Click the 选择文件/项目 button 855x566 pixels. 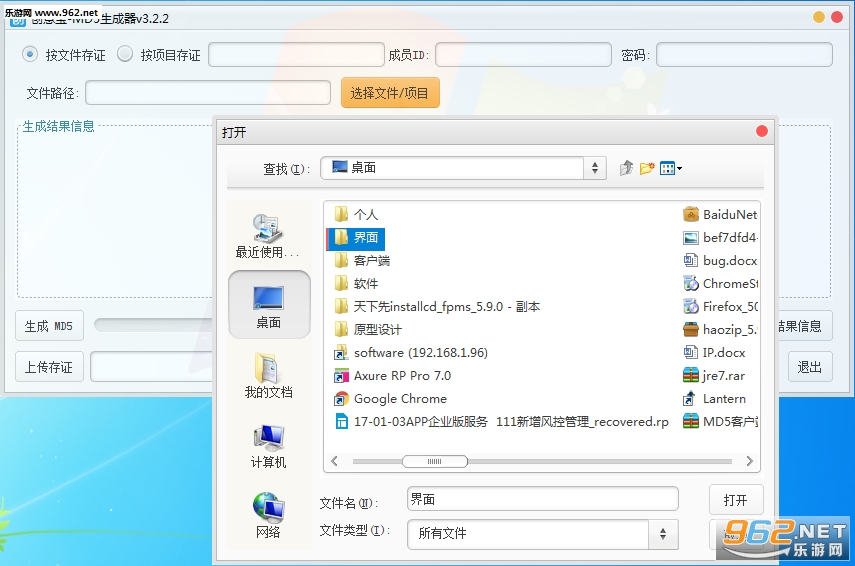click(390, 93)
